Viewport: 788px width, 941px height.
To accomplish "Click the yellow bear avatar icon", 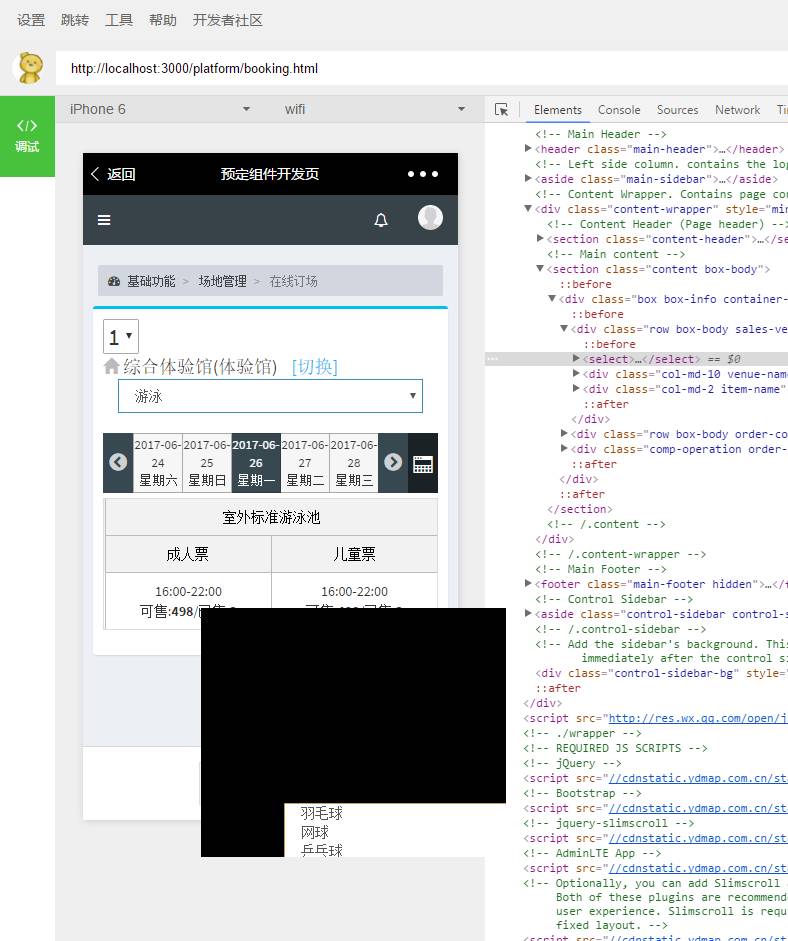I will [30, 68].
